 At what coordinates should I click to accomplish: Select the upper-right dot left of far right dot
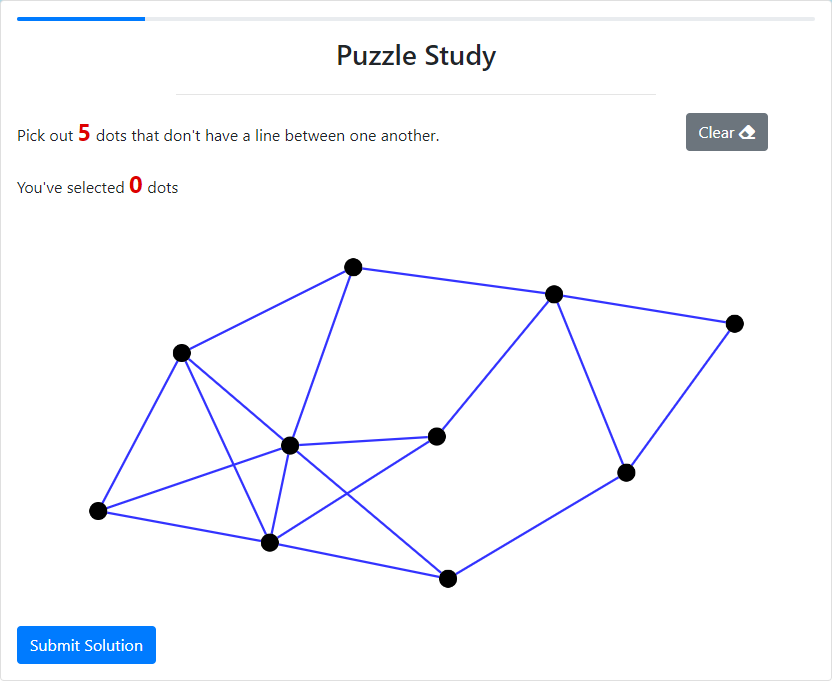[x=554, y=294]
